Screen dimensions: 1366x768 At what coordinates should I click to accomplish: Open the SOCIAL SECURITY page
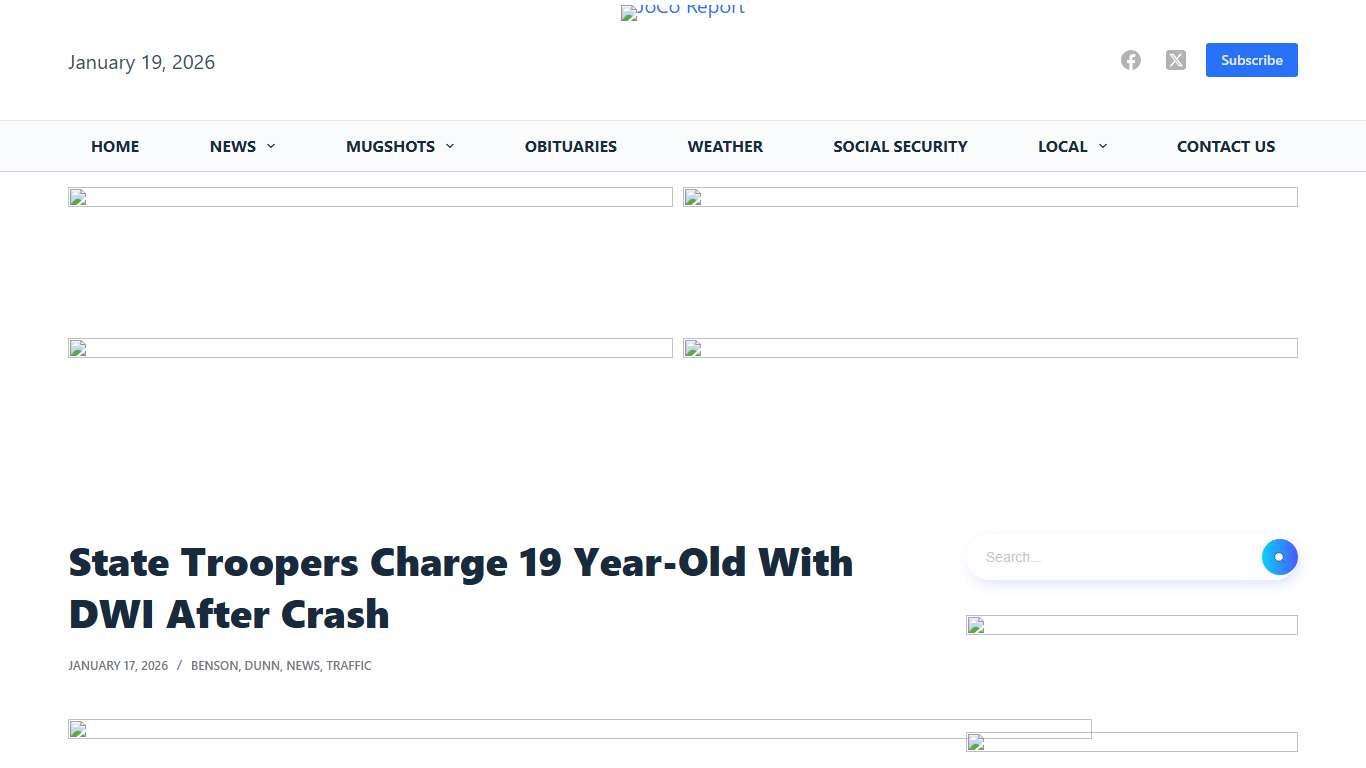899,146
